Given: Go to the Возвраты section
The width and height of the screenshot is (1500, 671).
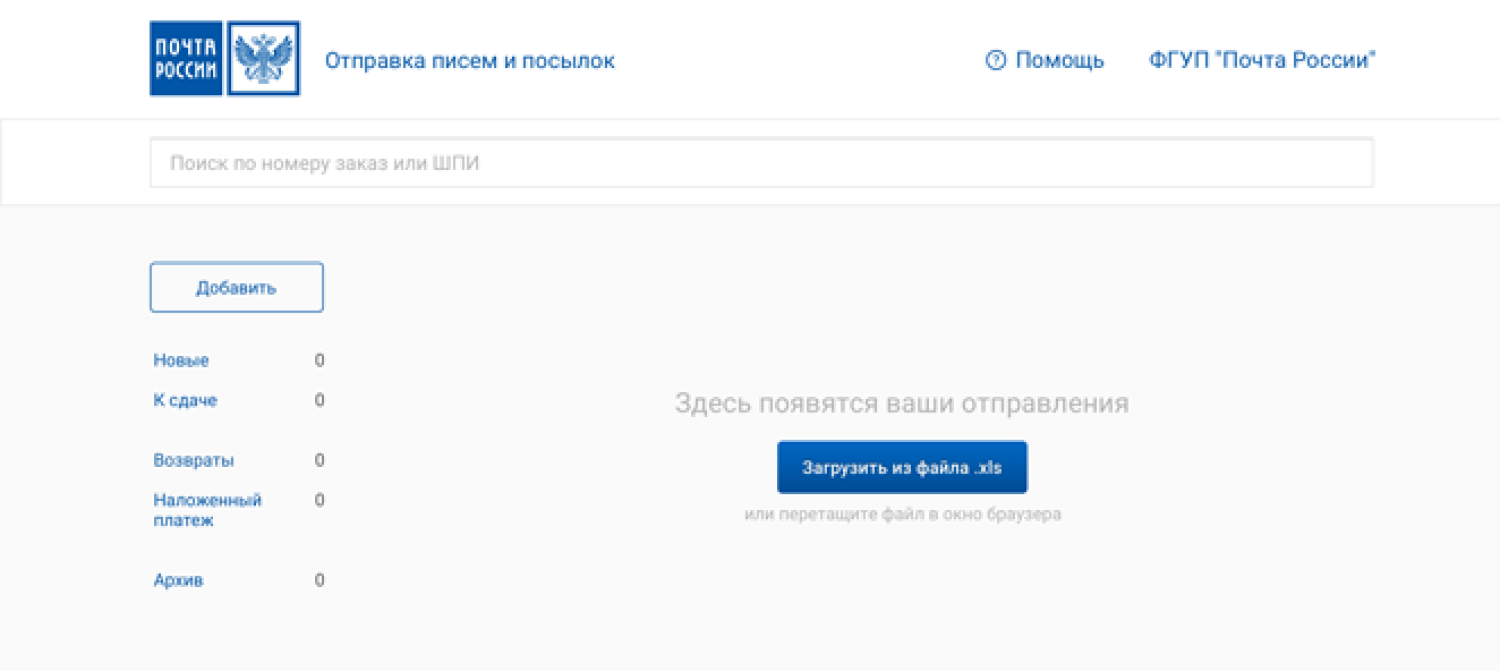Looking at the screenshot, I should 194,461.
